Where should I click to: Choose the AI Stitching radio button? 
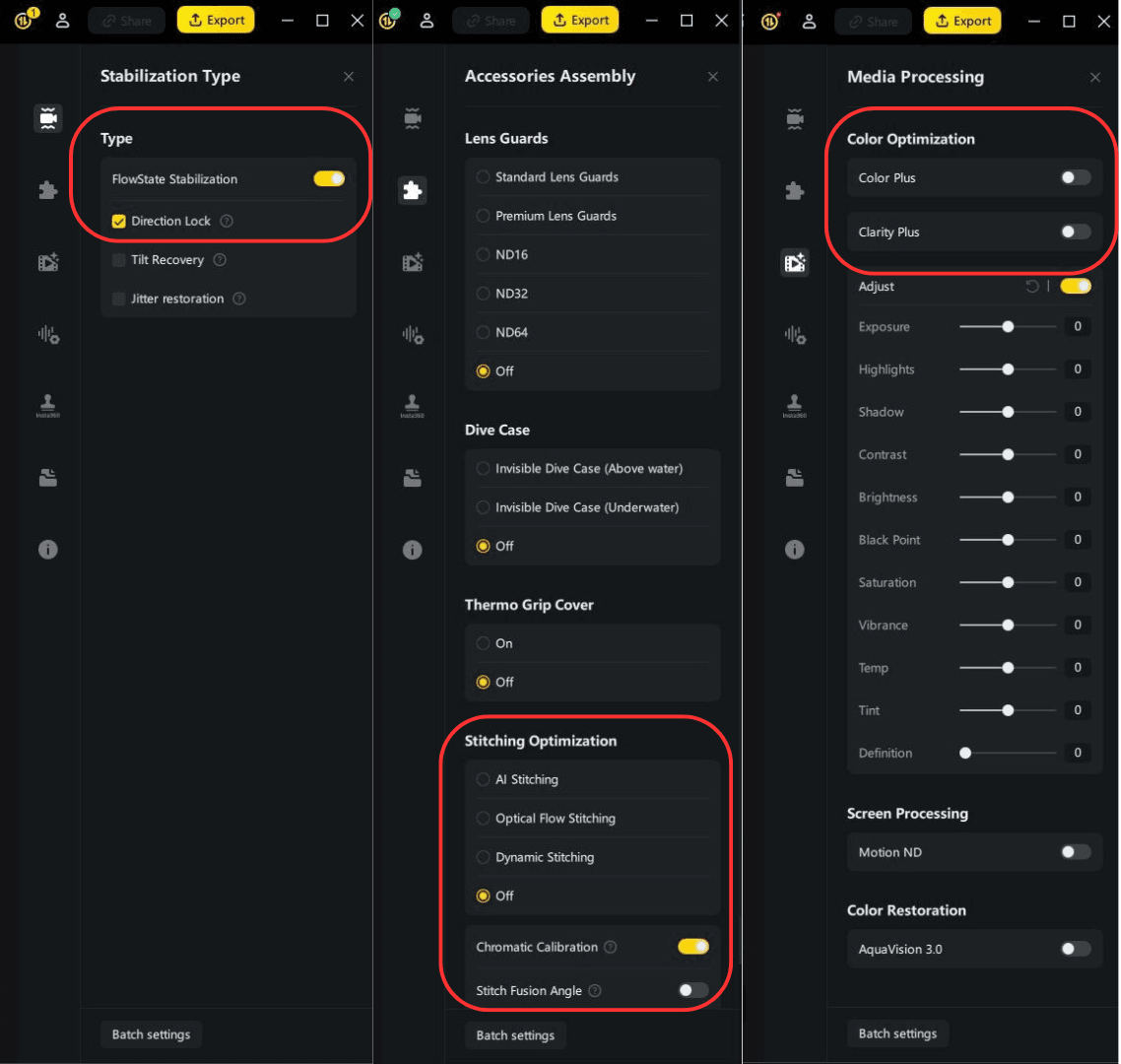(483, 779)
